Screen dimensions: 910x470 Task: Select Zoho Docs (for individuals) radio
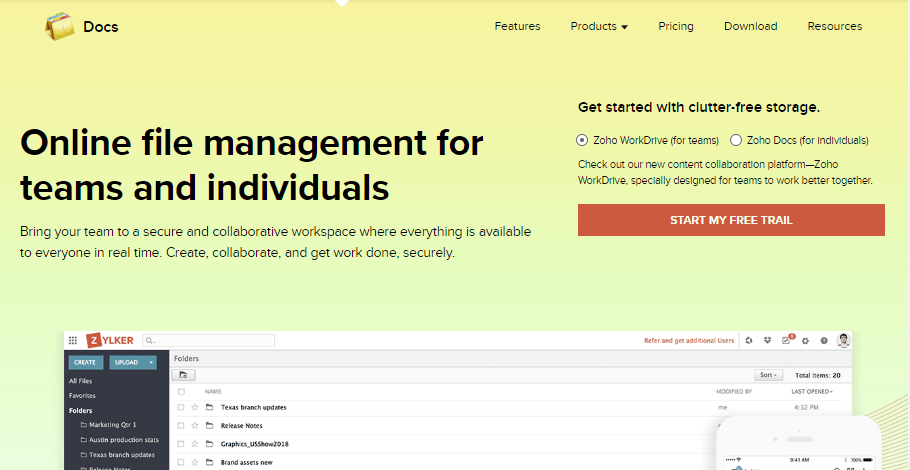point(736,140)
